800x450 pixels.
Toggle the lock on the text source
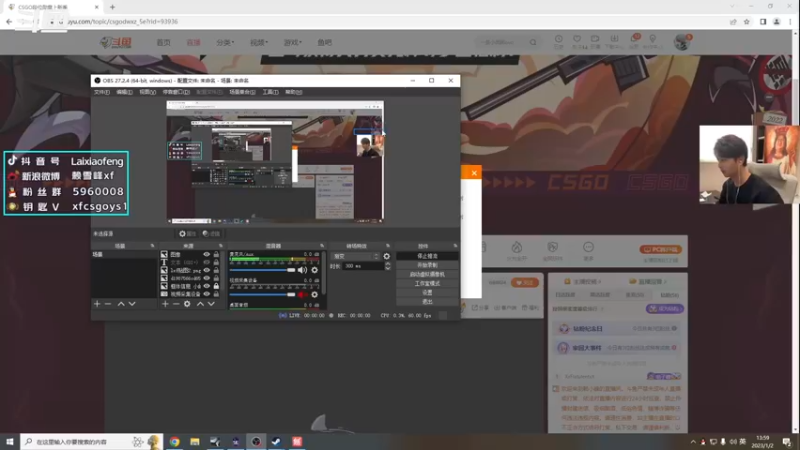[216, 262]
